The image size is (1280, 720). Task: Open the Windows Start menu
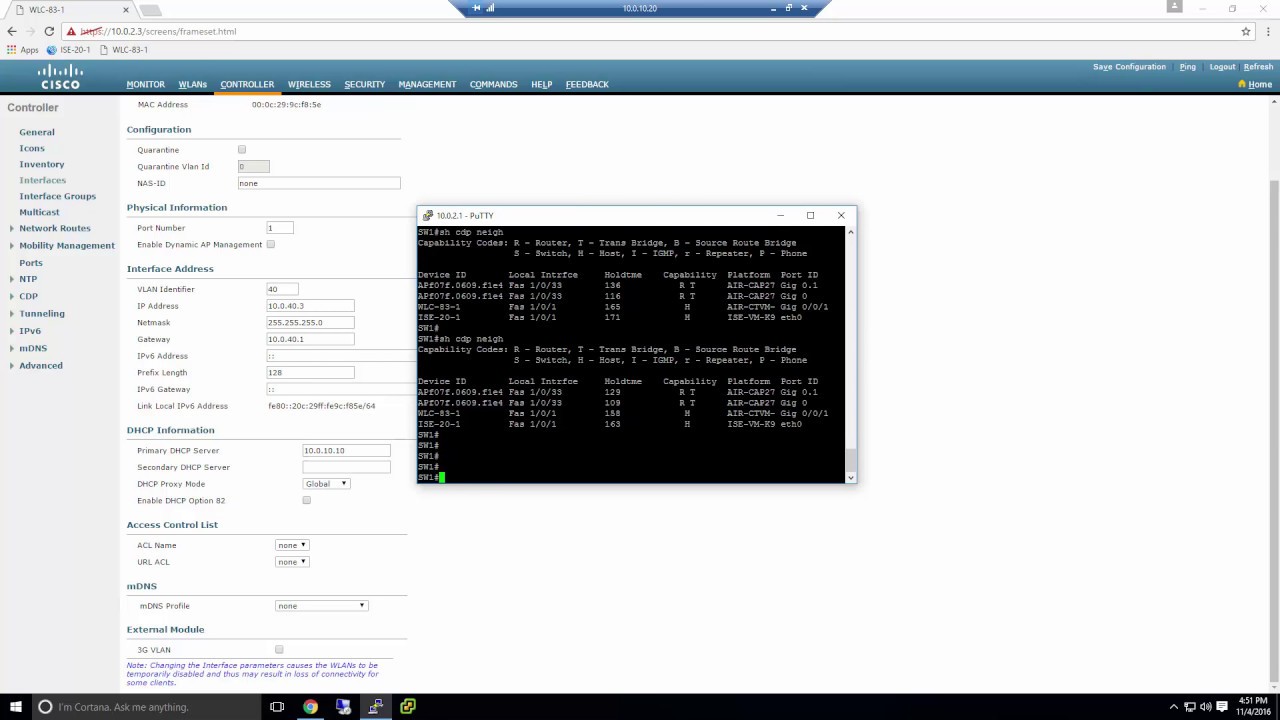15,707
